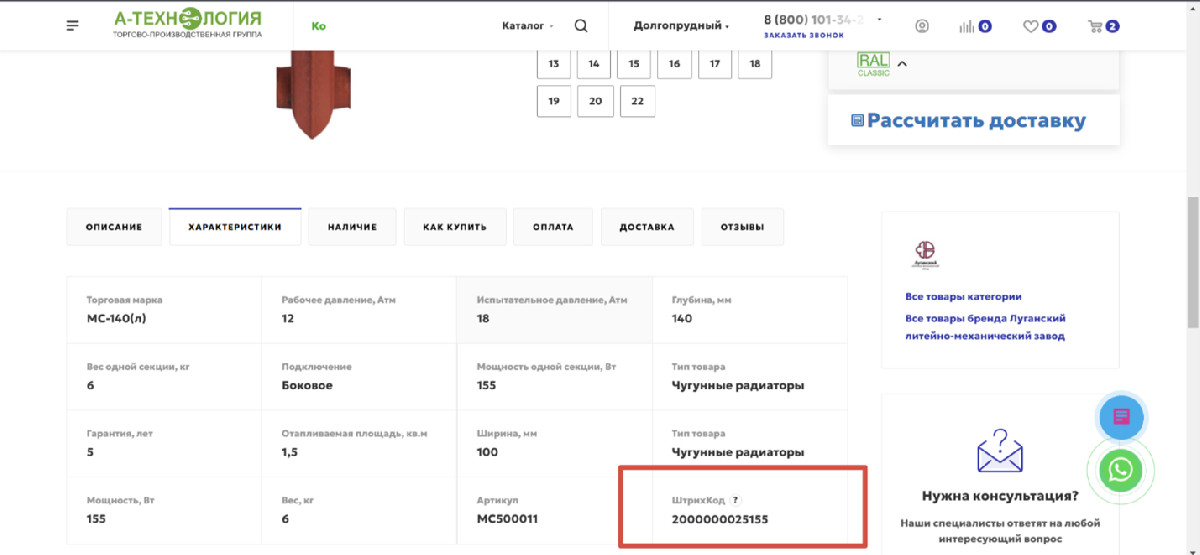Viewport: 1200px width, 555px height.
Task: Open the favorites heart icon
Action: [x=1030, y=26]
